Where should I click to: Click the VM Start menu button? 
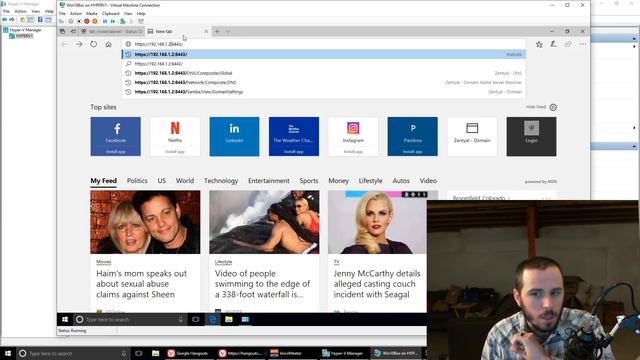[65, 320]
